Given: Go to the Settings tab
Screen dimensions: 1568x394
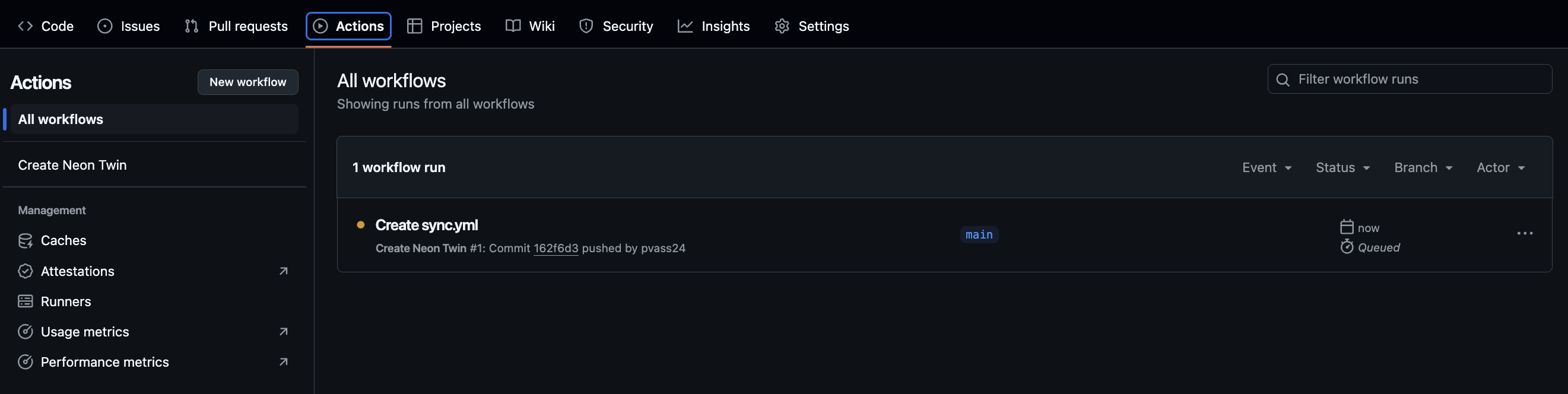Looking at the screenshot, I should click(x=811, y=26).
